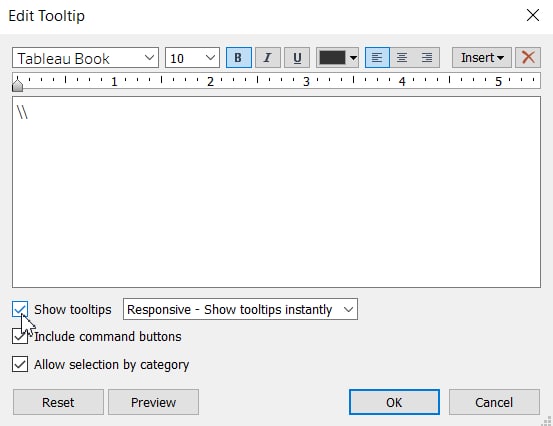The image size is (553, 426).
Task: Open the font size 10 dropdown
Action: (192, 58)
